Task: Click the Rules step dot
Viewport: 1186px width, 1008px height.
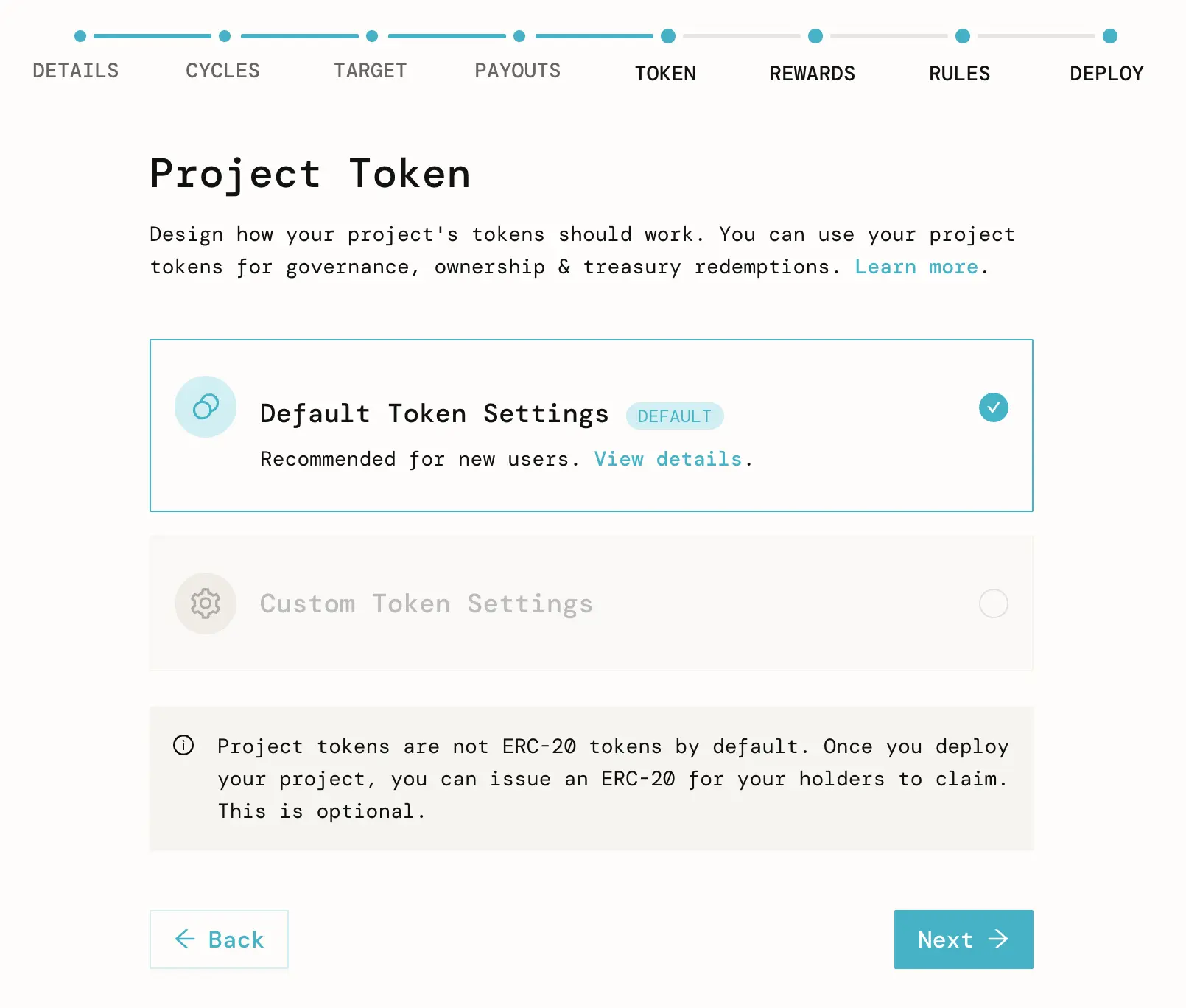Action: click(963, 36)
